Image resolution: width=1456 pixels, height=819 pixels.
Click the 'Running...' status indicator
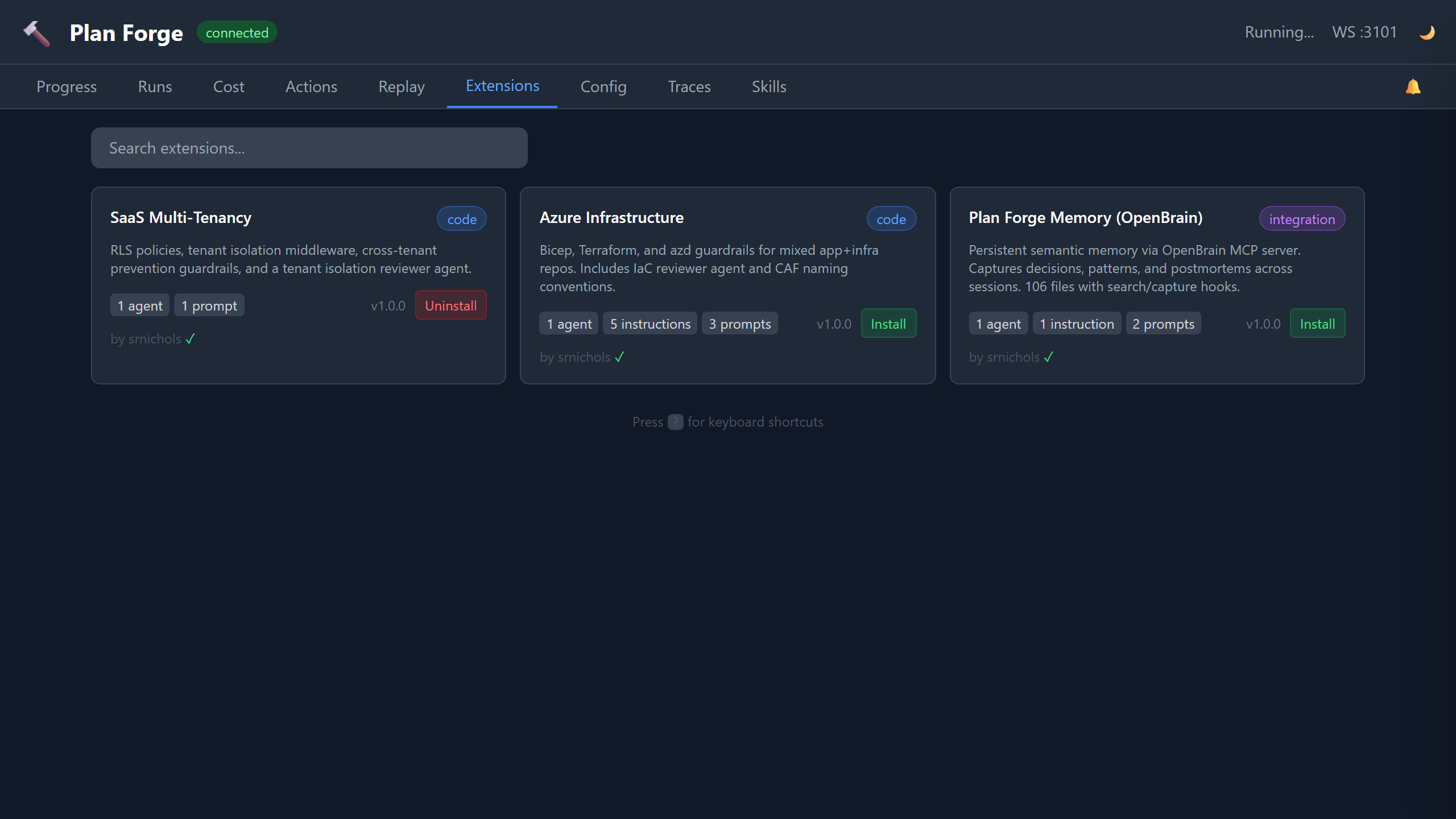click(1279, 32)
